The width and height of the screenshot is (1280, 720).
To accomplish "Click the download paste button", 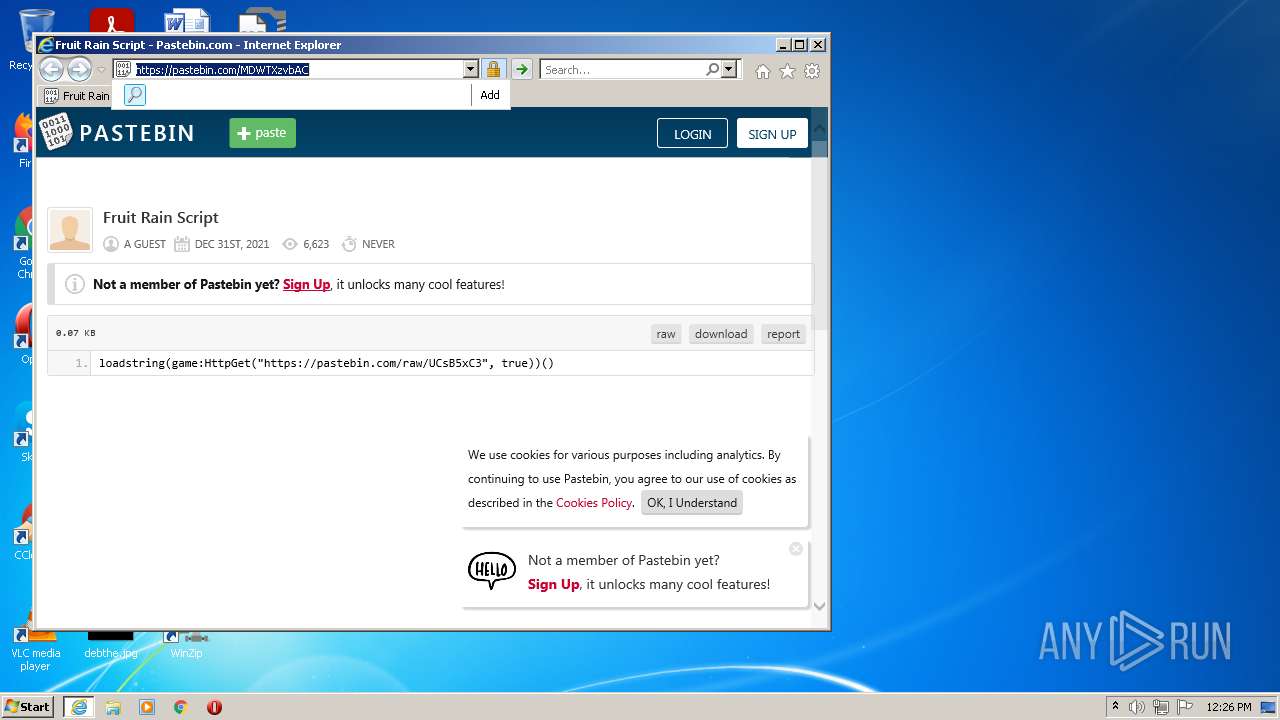I will coord(721,334).
